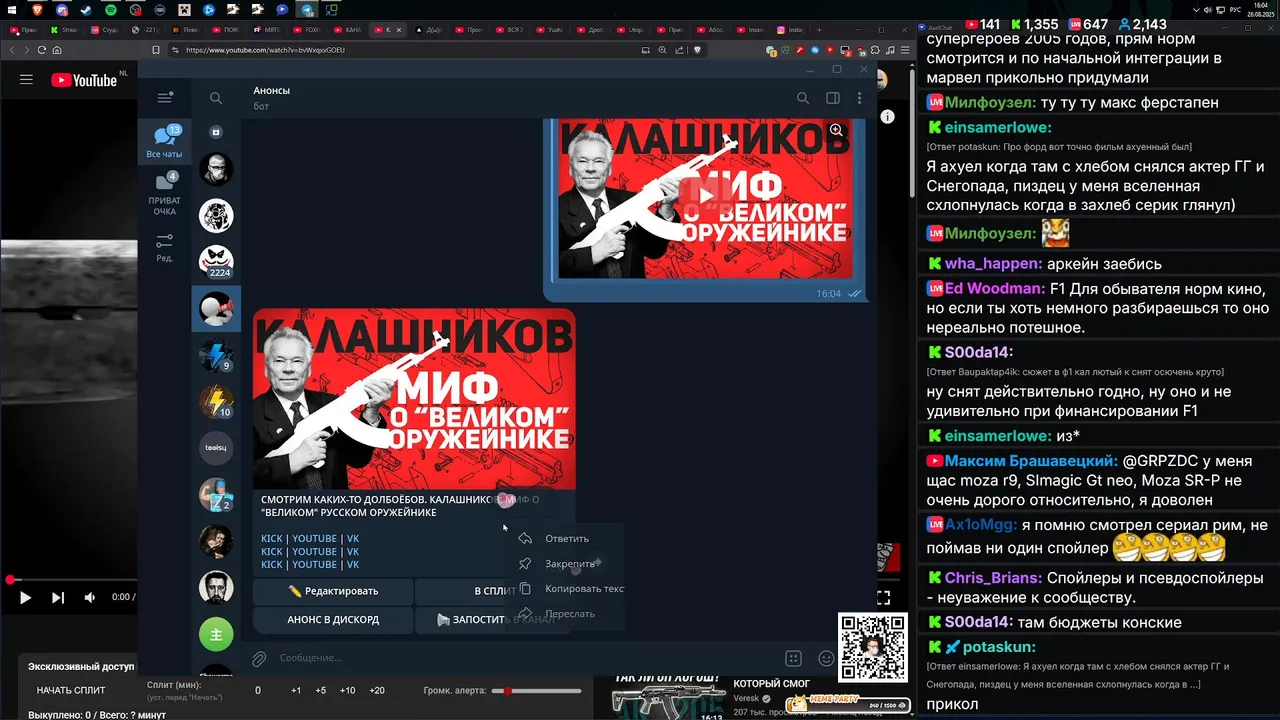Open the AK rifle recommended video thumbnail
The width and height of the screenshot is (1280, 720).
[x=669, y=696]
